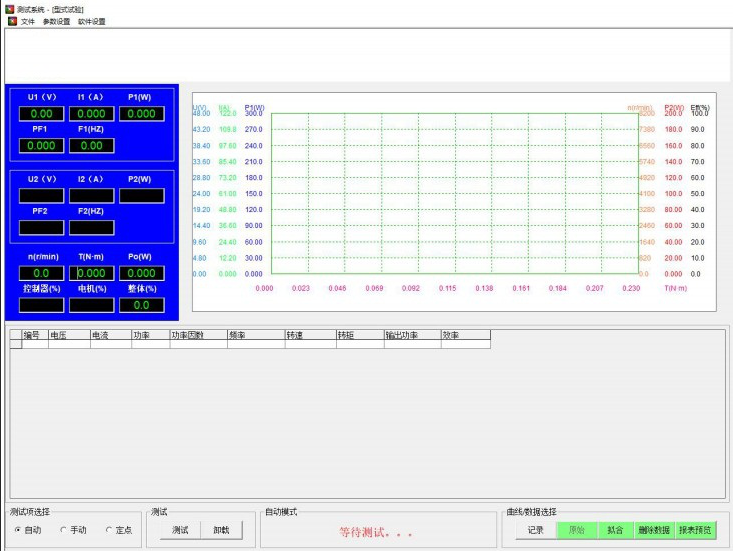
Task: Select the 电压 column header
Action: 67,336
